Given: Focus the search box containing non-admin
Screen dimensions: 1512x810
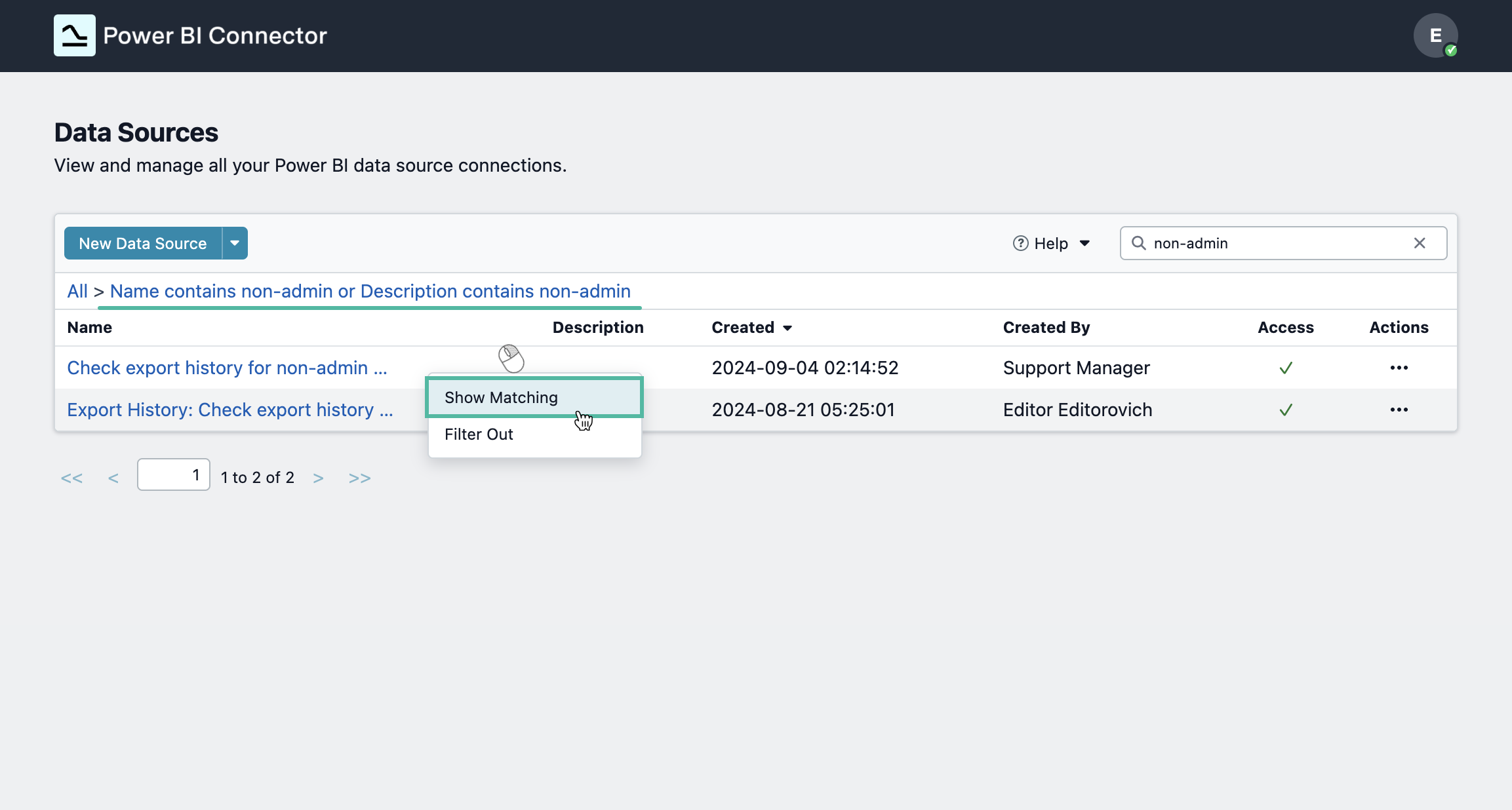Looking at the screenshot, I should coord(1283,243).
